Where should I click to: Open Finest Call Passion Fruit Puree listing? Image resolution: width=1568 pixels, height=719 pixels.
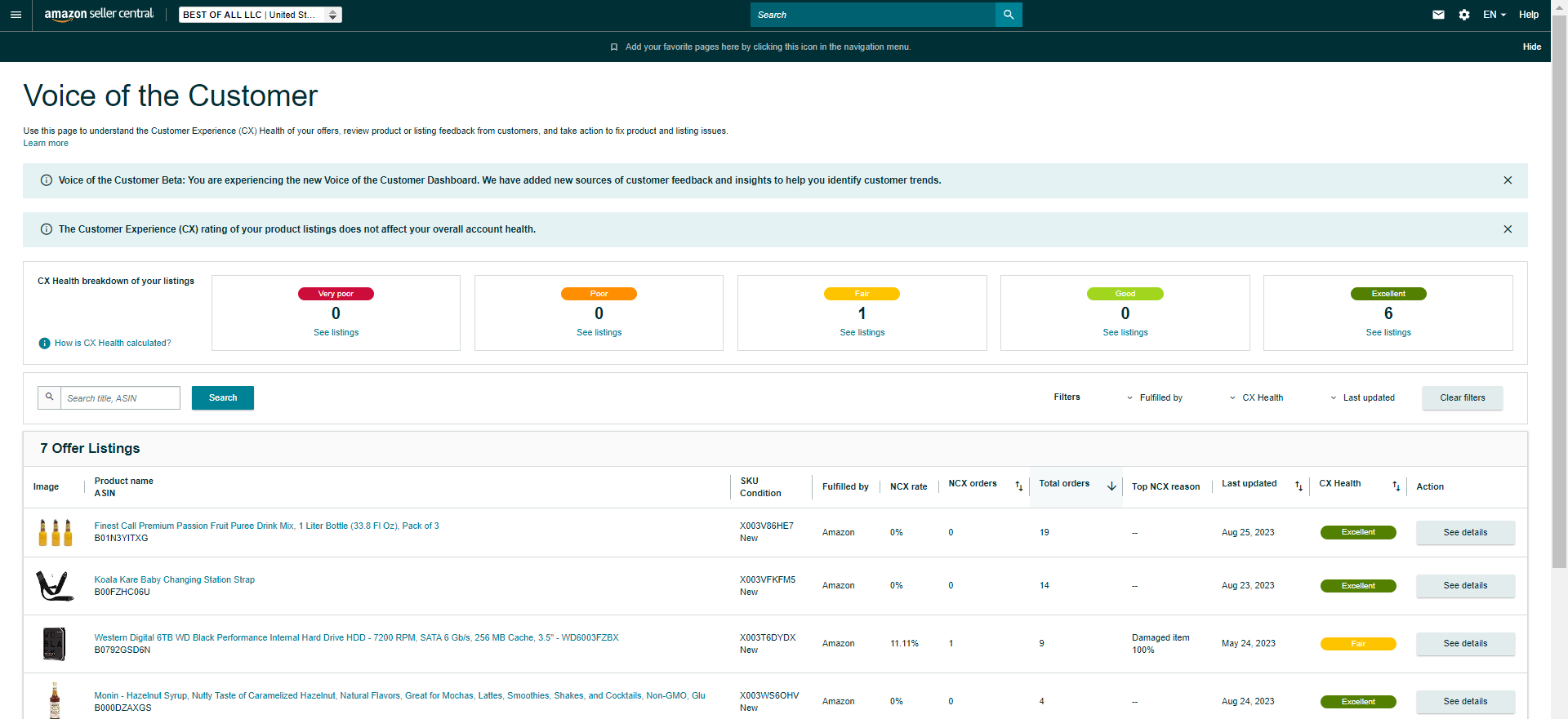point(266,526)
